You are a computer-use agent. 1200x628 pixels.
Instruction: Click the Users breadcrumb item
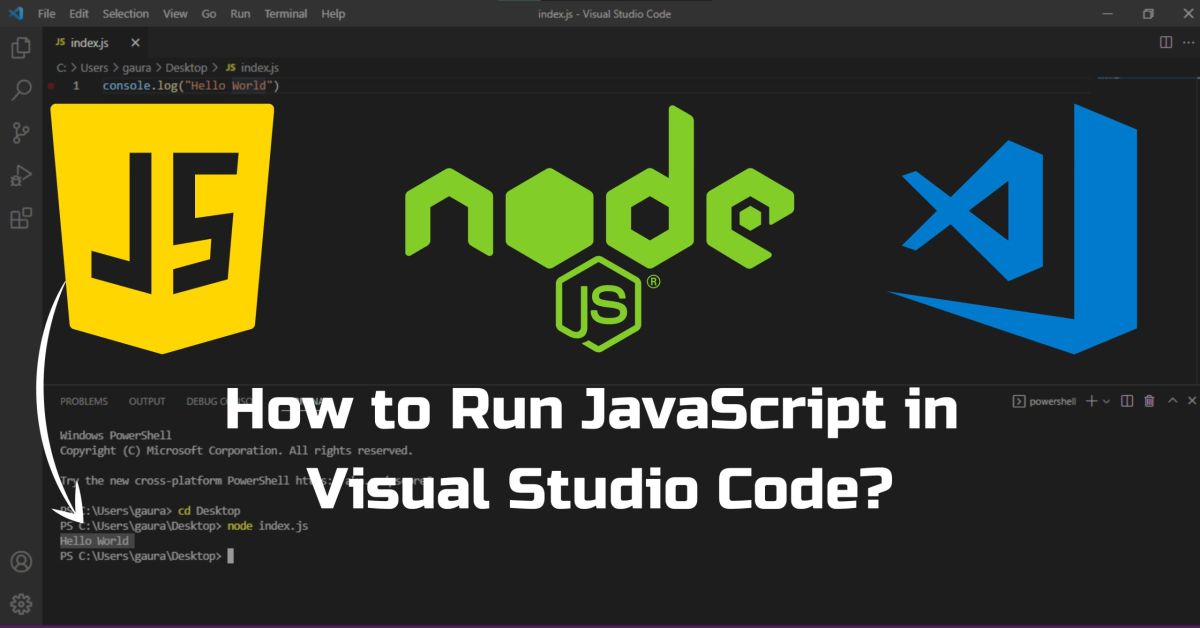coord(95,67)
